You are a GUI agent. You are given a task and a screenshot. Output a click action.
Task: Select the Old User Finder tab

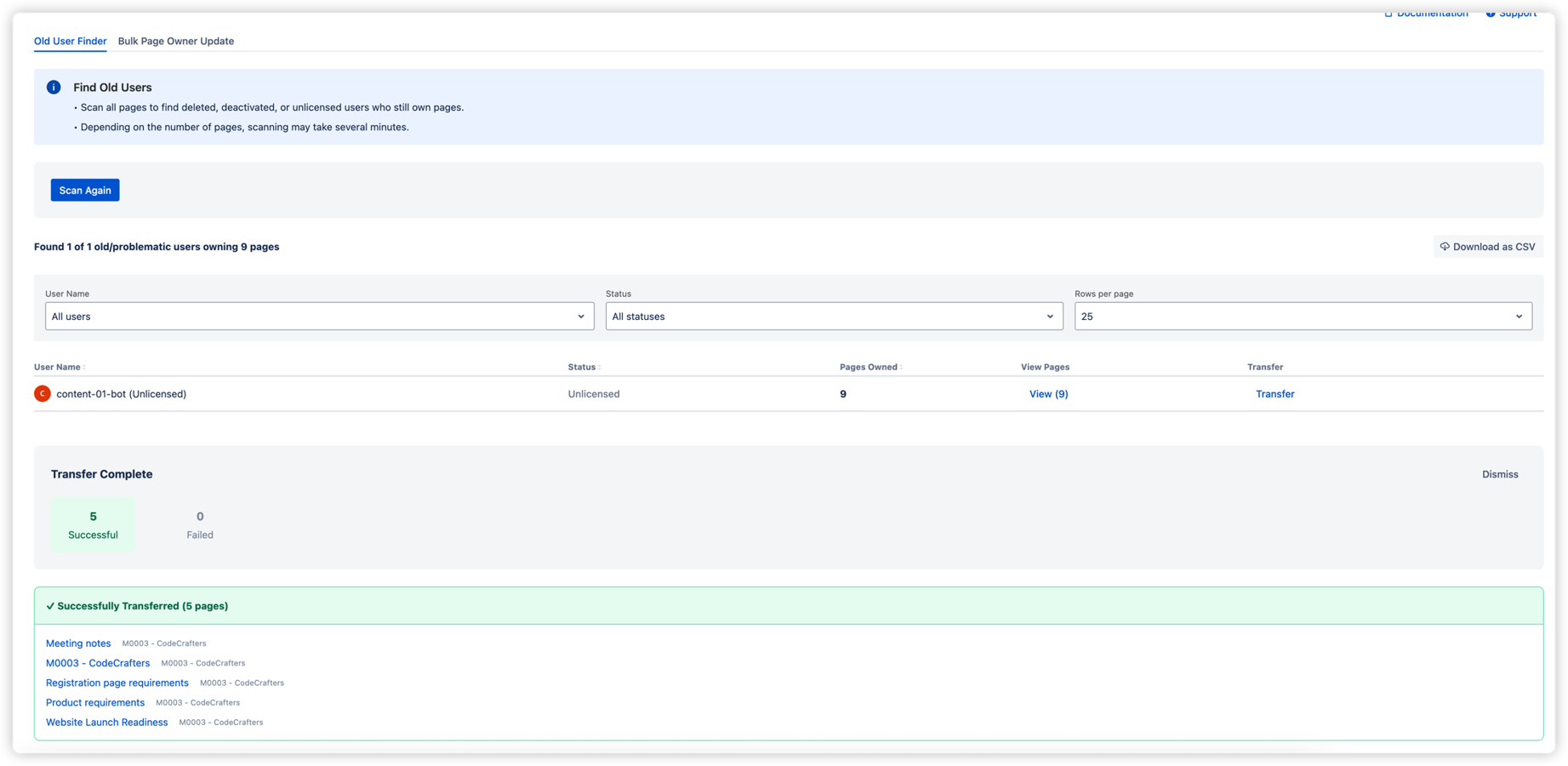click(70, 41)
